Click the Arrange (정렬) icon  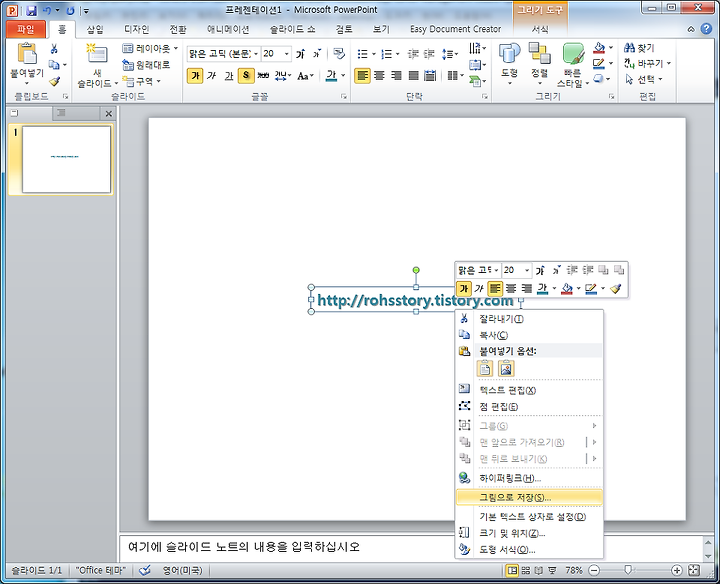[540, 53]
